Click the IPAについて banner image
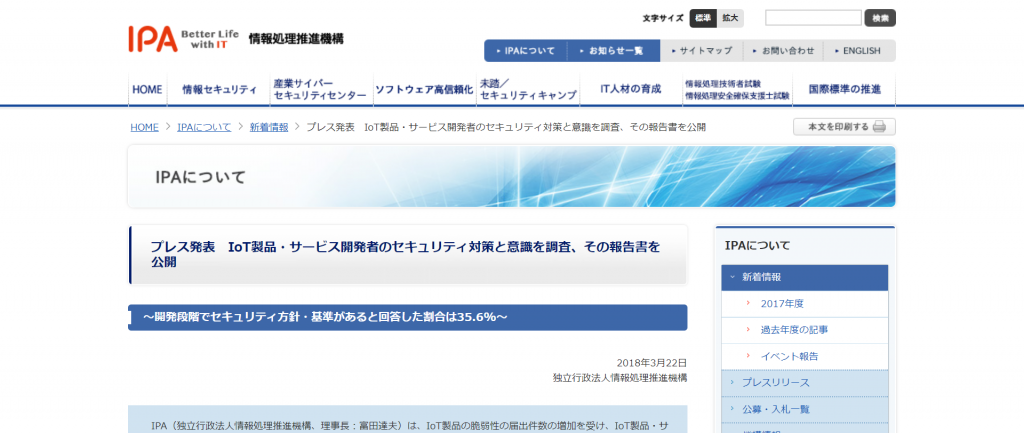Viewport: 1024px width, 433px height. 511,176
